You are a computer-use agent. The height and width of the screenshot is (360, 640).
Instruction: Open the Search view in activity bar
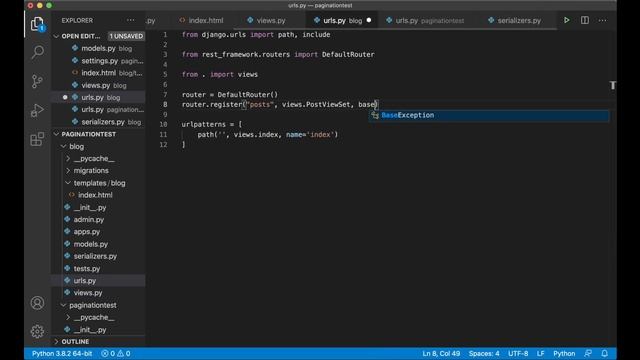pos(37,52)
